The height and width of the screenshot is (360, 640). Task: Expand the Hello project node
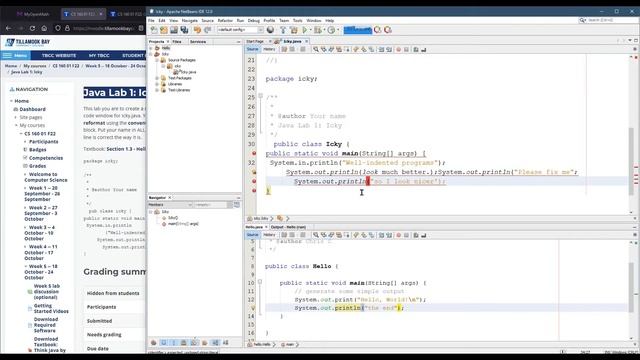pyautogui.click(x=151, y=48)
